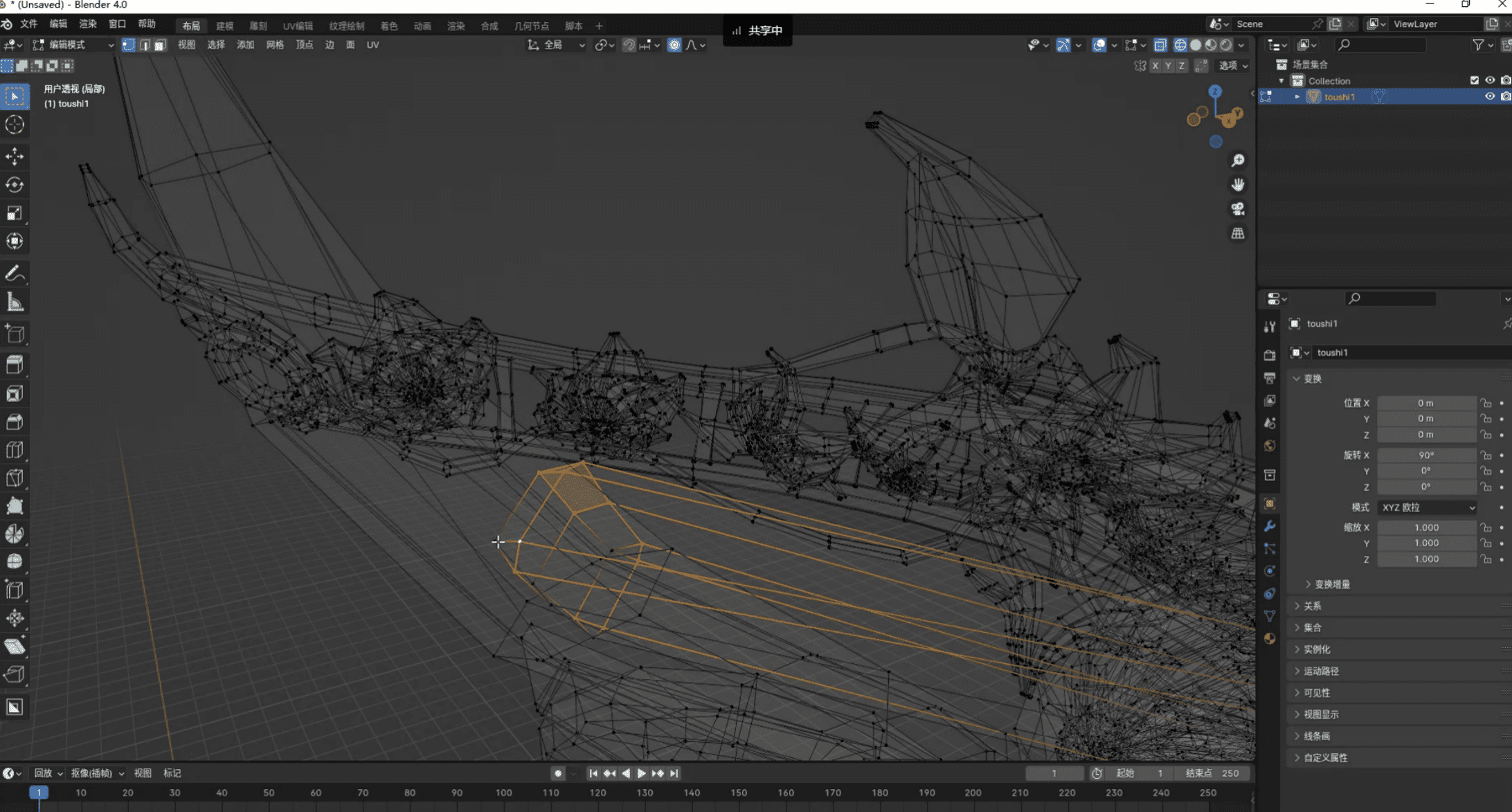This screenshot has width=1512, height=812.
Task: Pick the Annotate pencil tool
Action: coord(15,274)
